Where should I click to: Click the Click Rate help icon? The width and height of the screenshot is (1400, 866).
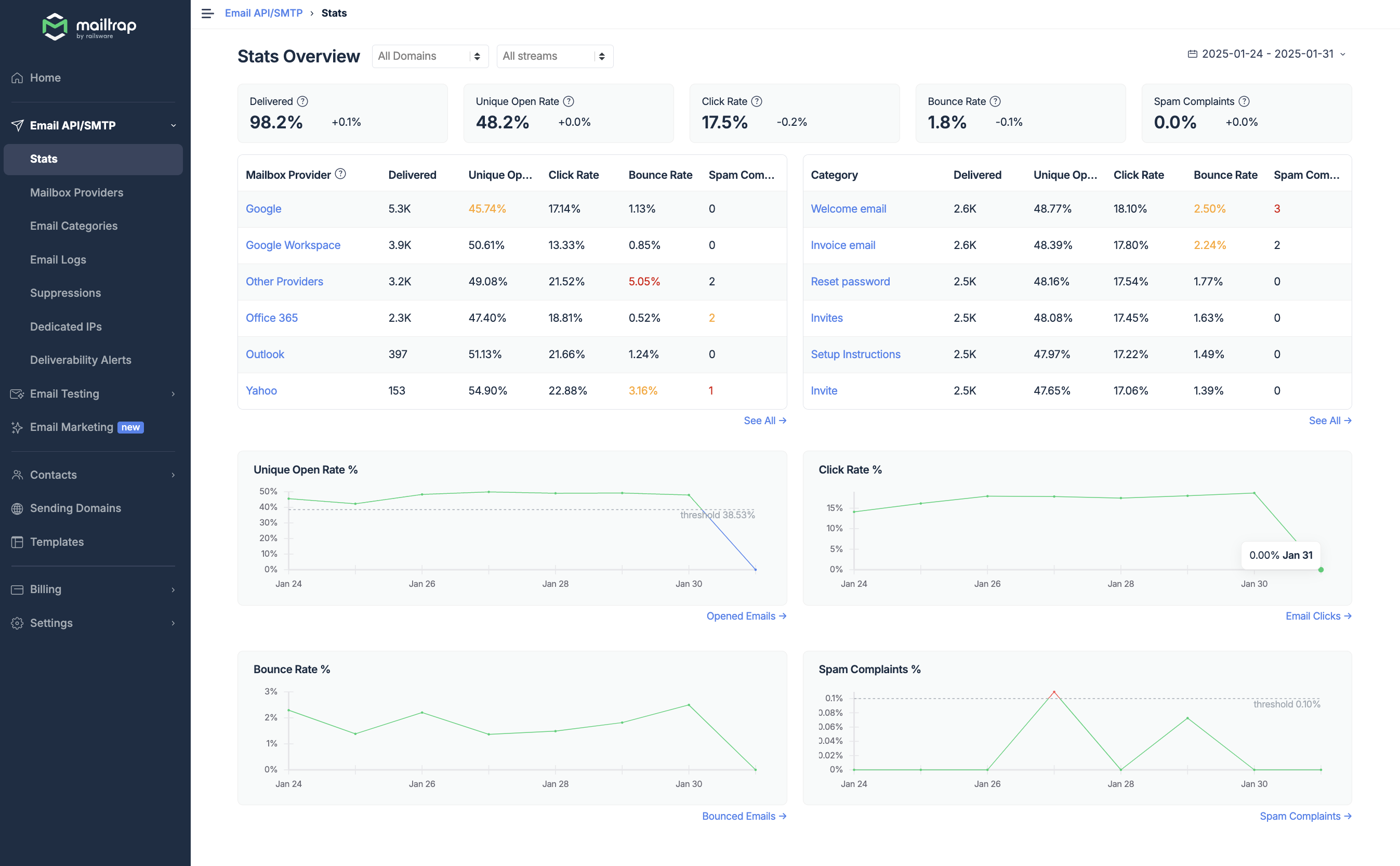point(757,101)
